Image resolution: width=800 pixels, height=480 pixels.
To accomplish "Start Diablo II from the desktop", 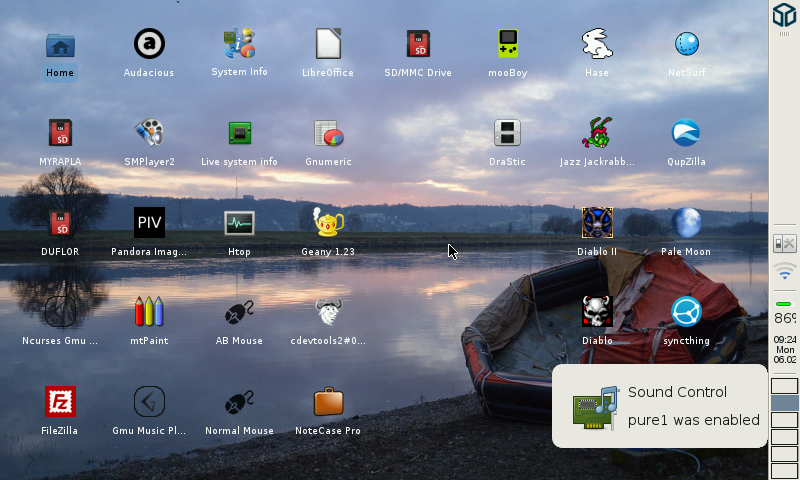I will click(x=597, y=223).
